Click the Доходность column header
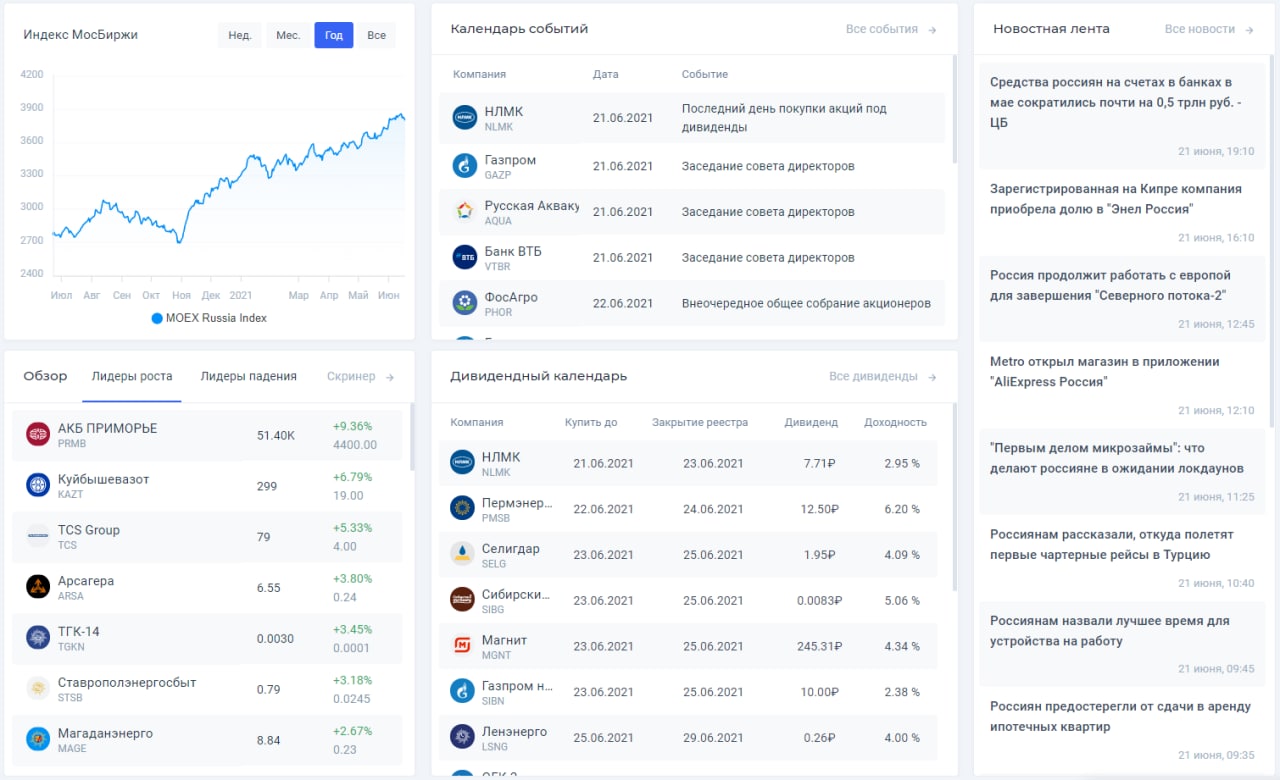 [895, 422]
